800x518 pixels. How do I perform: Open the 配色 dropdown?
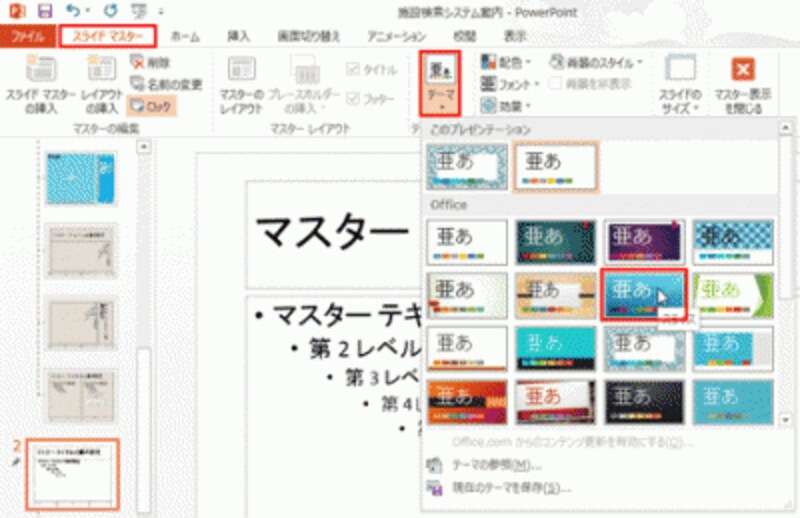click(x=507, y=62)
